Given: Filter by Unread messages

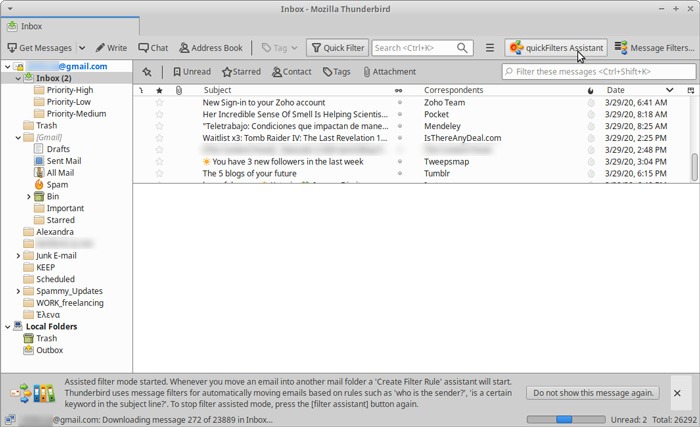Looking at the screenshot, I should (x=192, y=72).
